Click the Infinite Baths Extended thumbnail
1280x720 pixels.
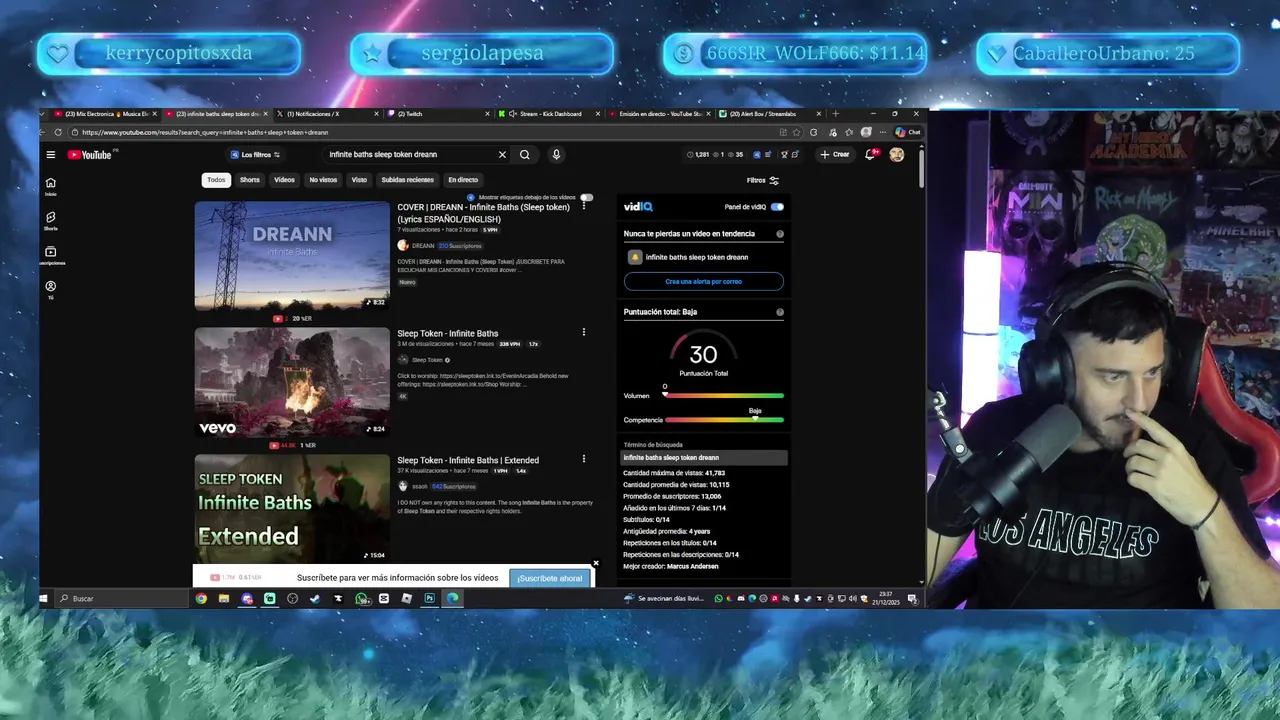click(292, 508)
